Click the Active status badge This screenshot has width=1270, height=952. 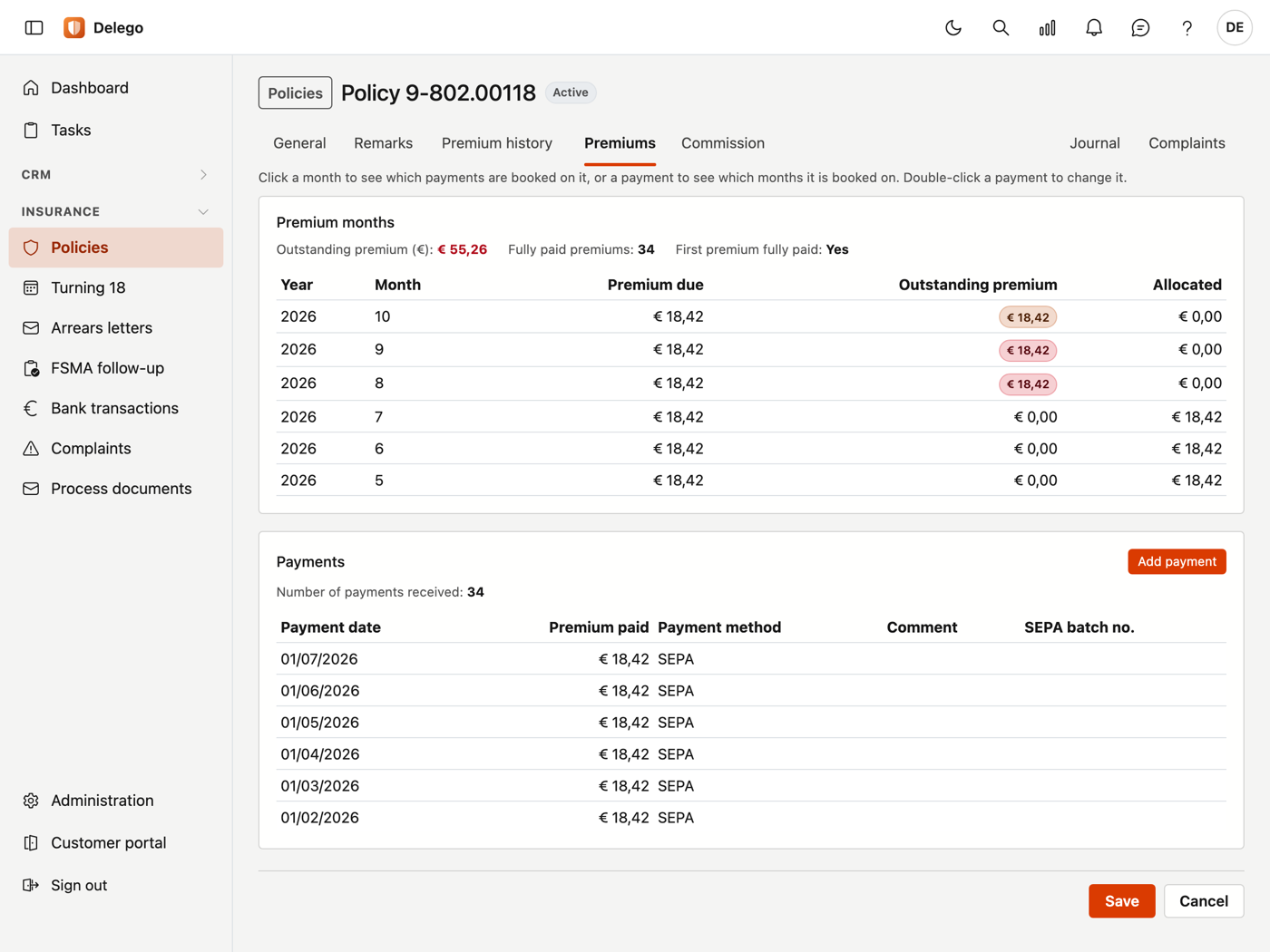[x=571, y=92]
